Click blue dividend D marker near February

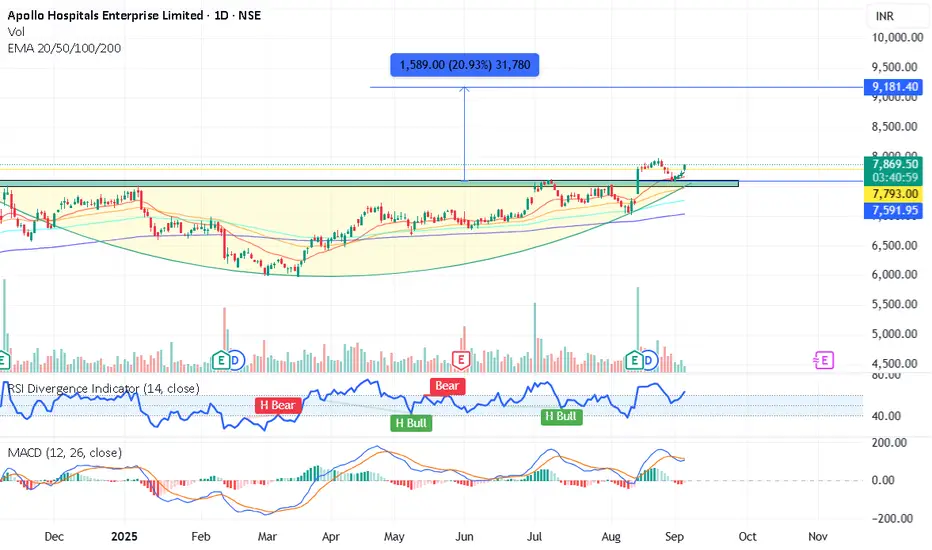[236, 360]
